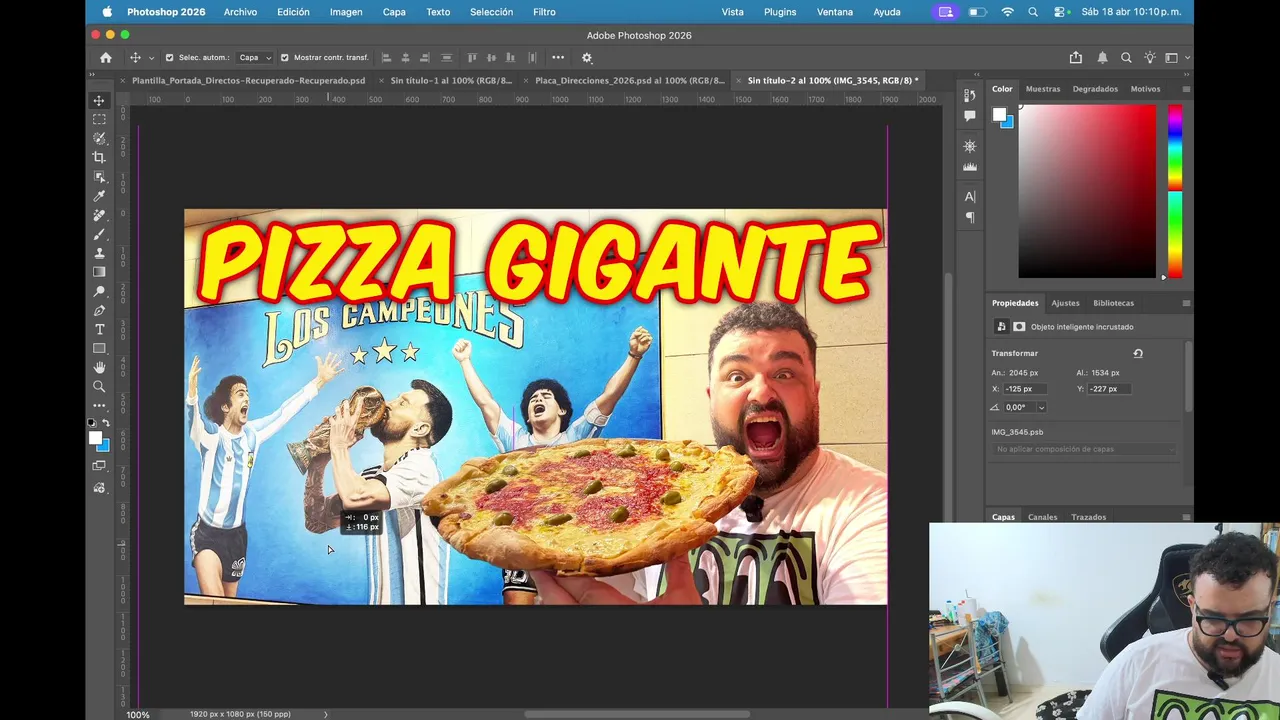Open the Discover lightbulb panel
Image resolution: width=1280 pixels, height=720 pixels.
[x=1150, y=58]
